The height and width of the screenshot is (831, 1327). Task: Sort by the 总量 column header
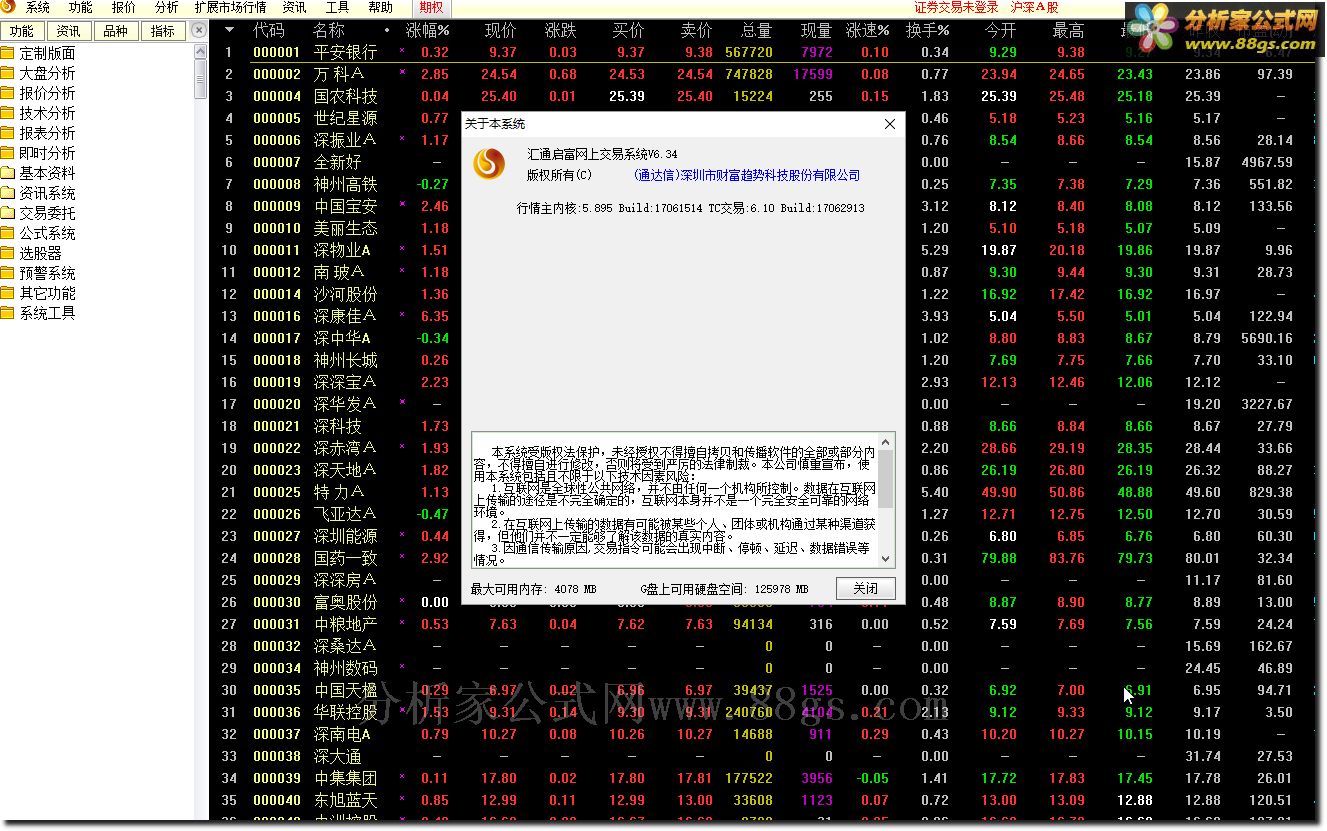click(757, 31)
